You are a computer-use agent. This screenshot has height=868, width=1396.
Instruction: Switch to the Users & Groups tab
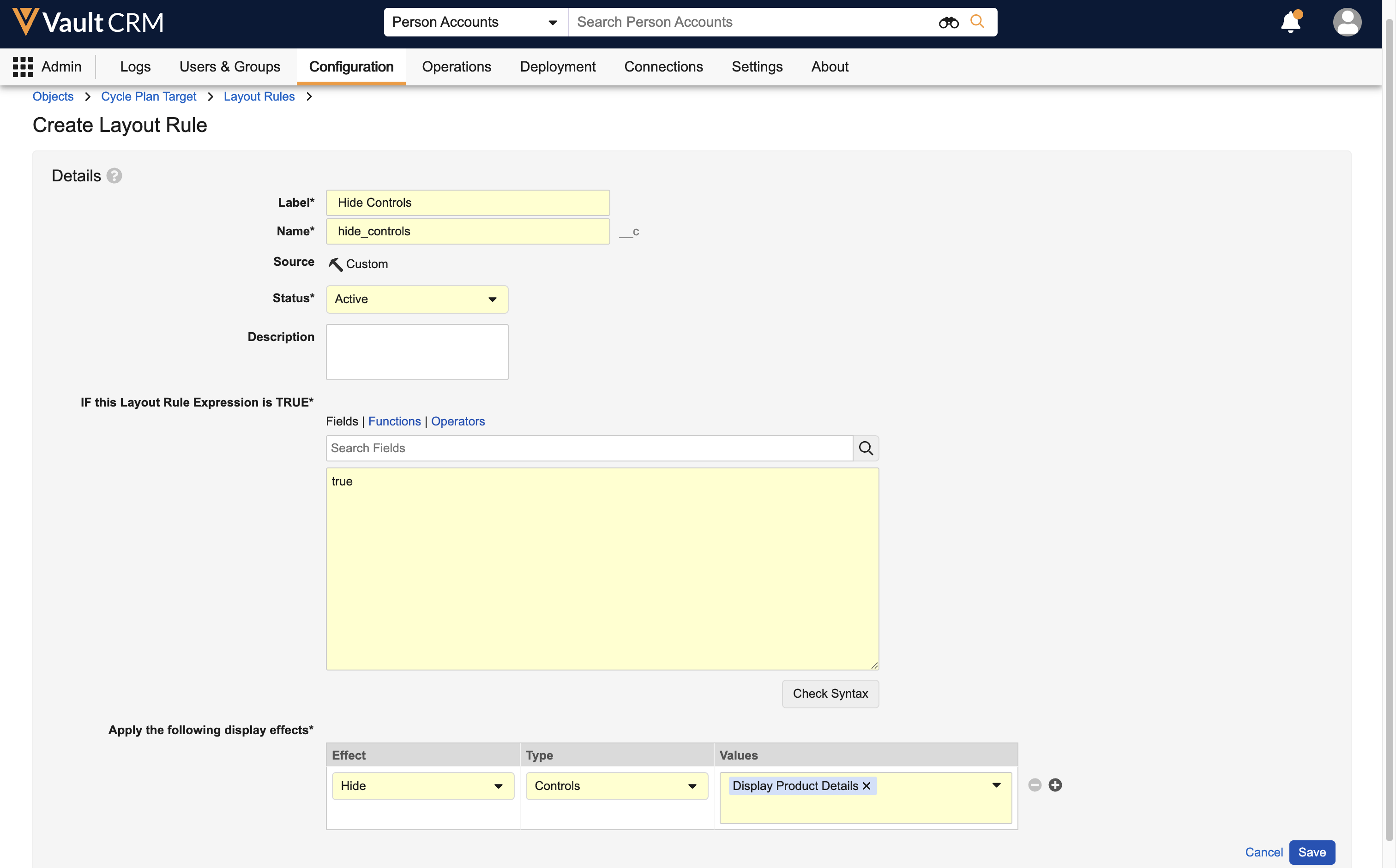click(x=230, y=66)
